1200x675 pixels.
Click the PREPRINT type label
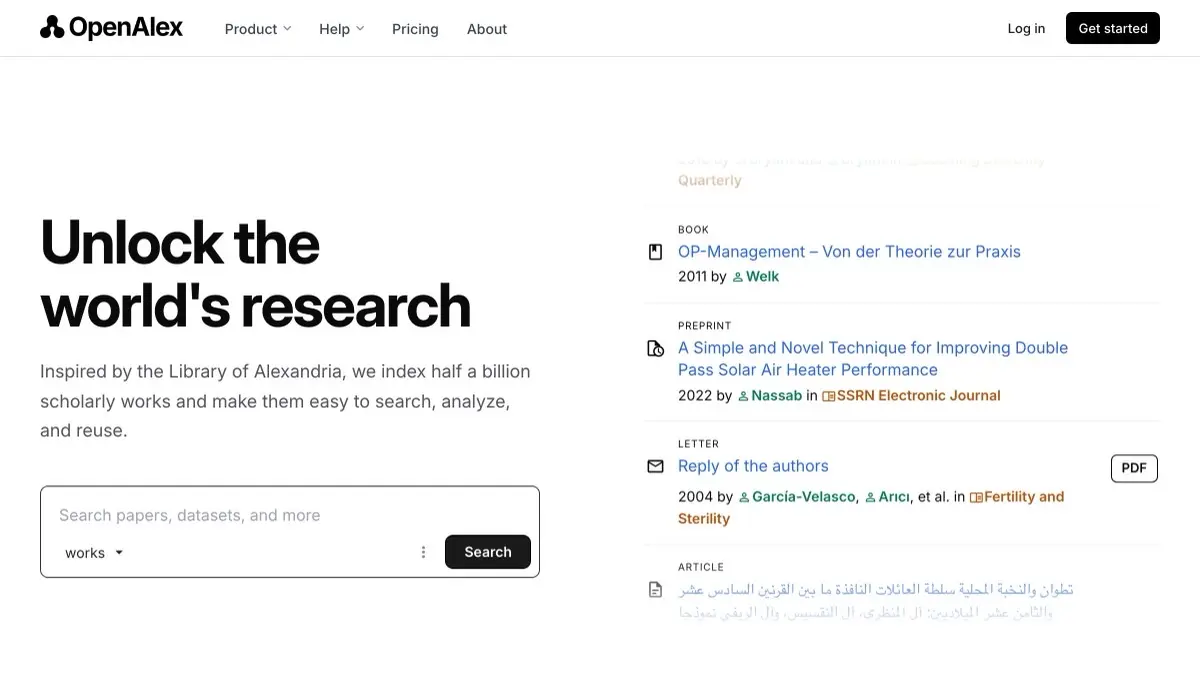point(705,325)
